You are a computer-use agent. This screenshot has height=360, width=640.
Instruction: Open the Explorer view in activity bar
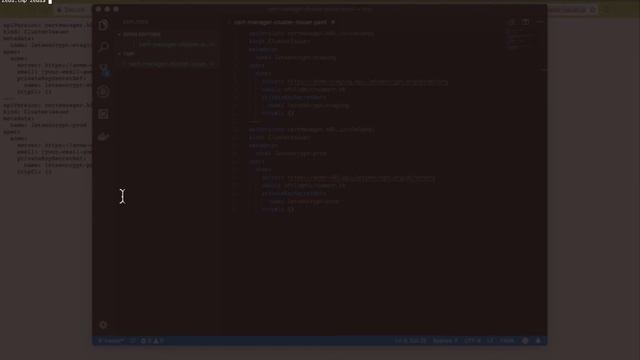click(103, 25)
